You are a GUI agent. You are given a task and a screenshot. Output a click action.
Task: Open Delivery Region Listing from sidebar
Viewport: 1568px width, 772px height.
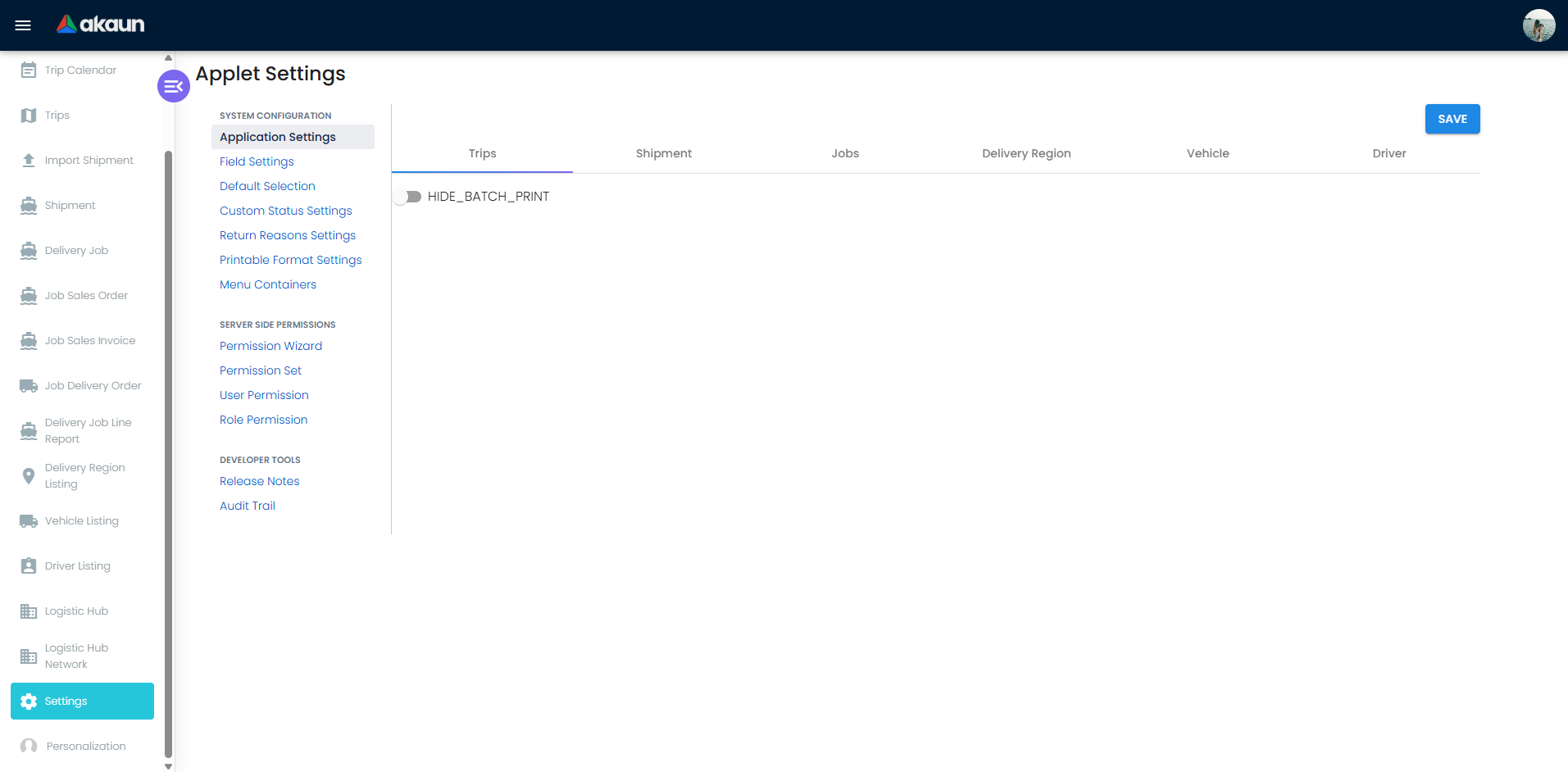click(29, 475)
